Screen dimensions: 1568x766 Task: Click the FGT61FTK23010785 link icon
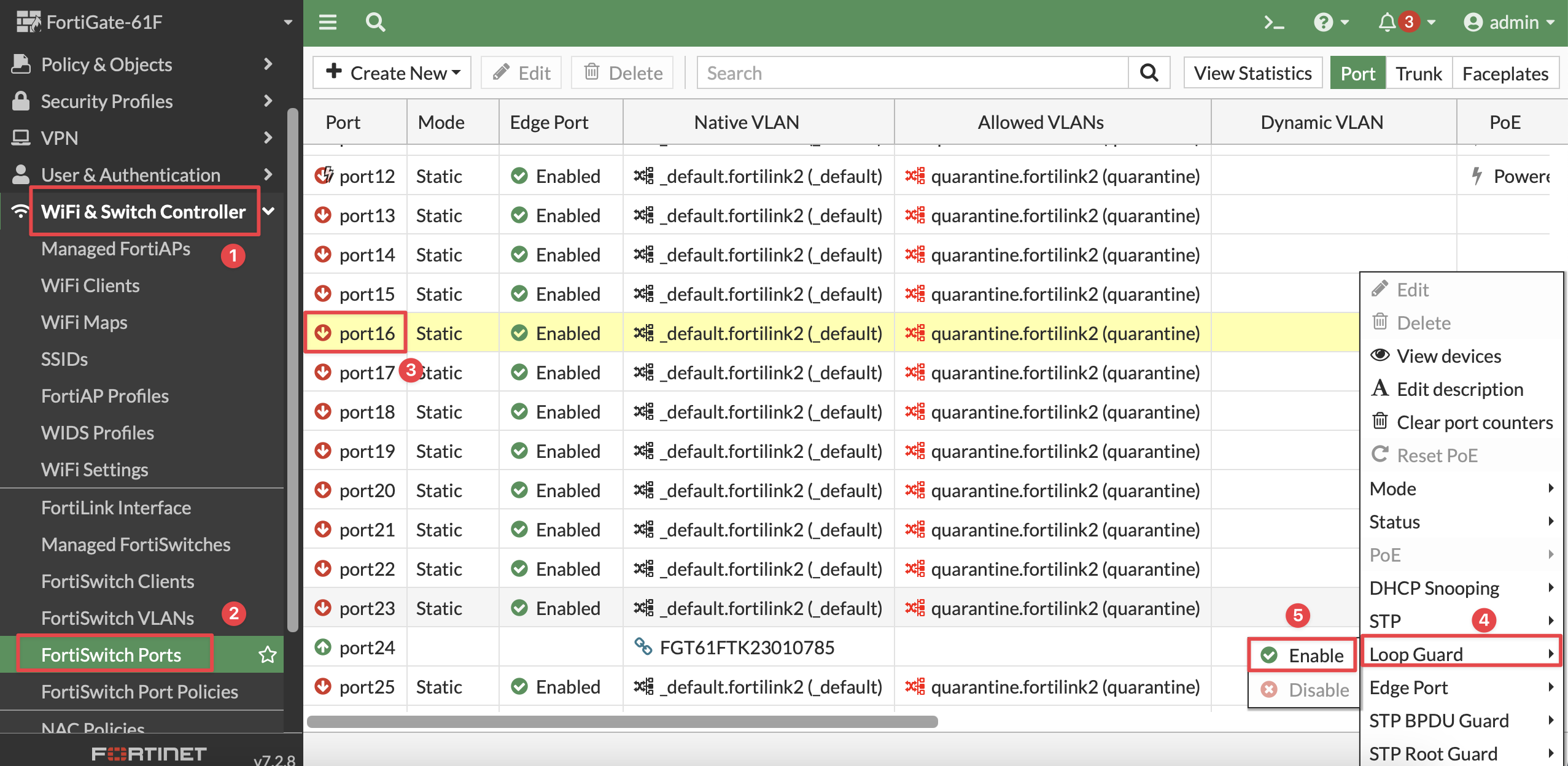click(x=643, y=646)
